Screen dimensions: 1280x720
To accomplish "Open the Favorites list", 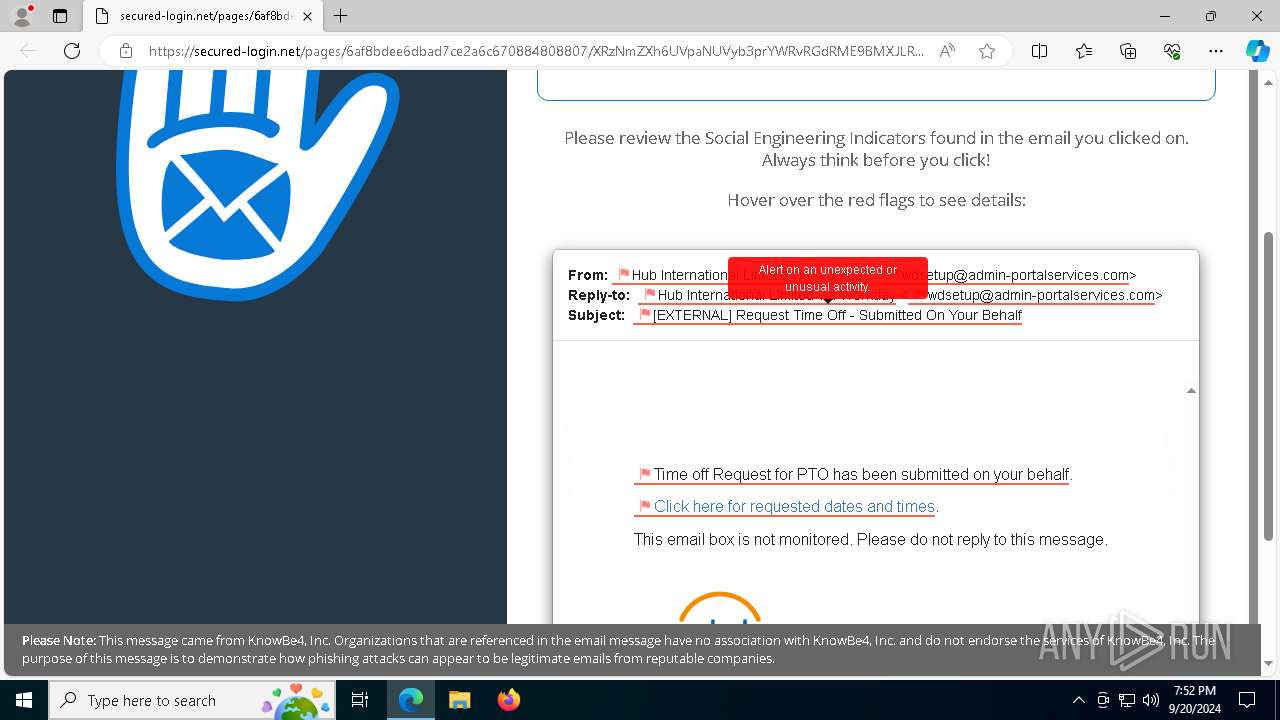I will coord(1084,51).
